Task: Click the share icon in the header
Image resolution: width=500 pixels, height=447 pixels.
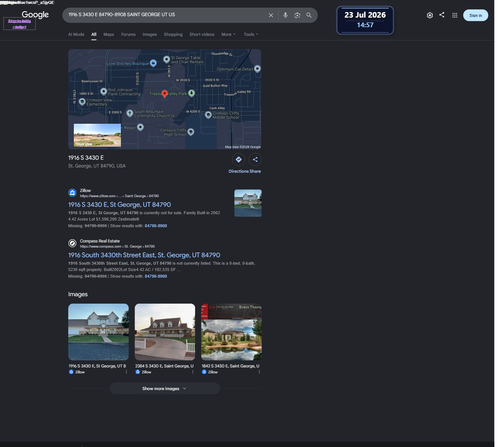Action: tap(442, 15)
